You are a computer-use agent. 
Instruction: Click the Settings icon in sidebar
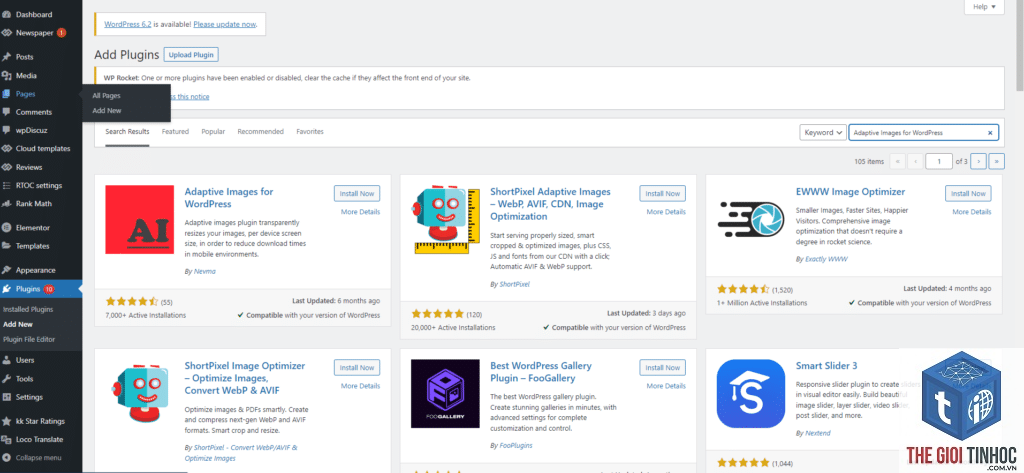pyautogui.click(x=7, y=397)
